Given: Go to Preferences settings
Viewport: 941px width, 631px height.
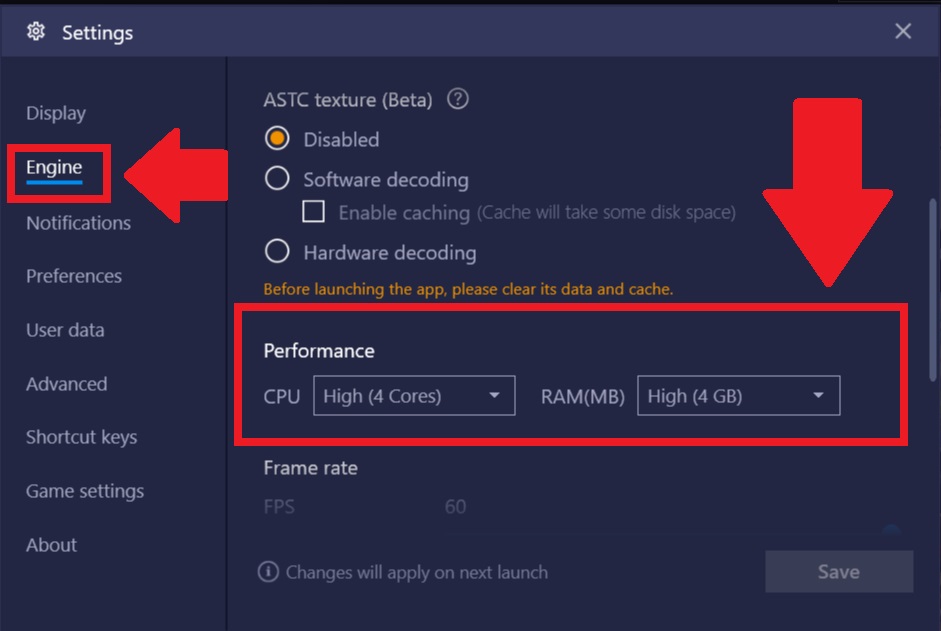Looking at the screenshot, I should tap(74, 276).
